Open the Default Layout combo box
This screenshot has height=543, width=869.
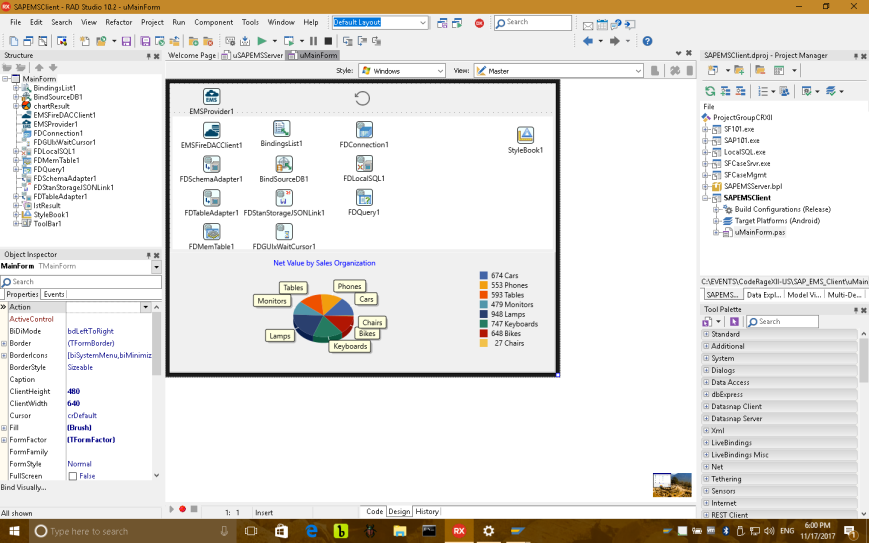(x=423, y=23)
